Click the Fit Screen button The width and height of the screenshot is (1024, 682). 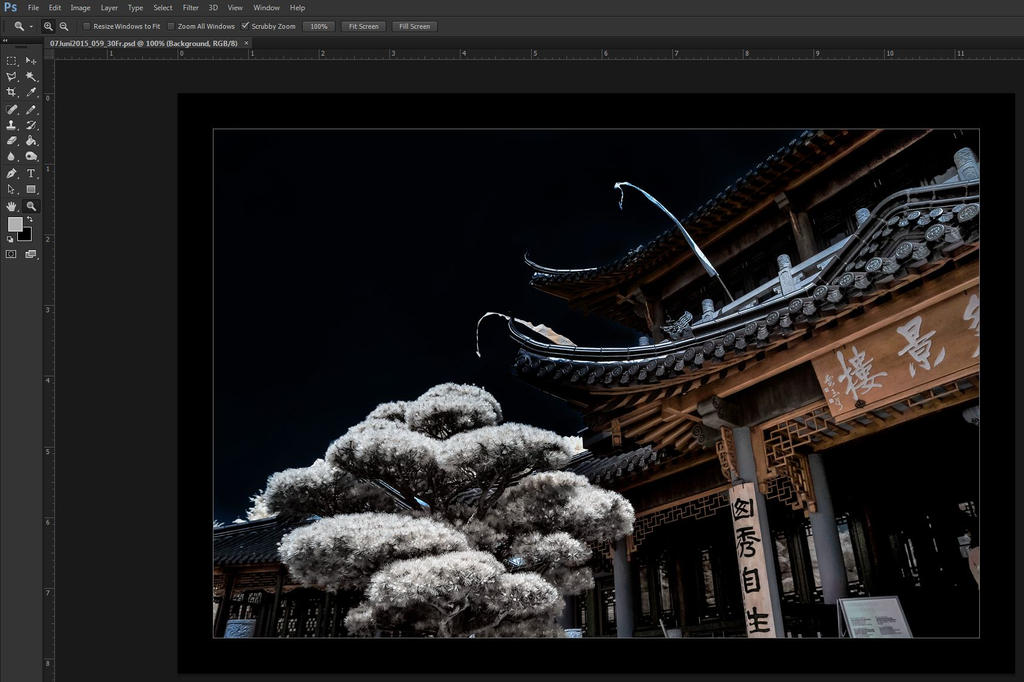[x=363, y=26]
